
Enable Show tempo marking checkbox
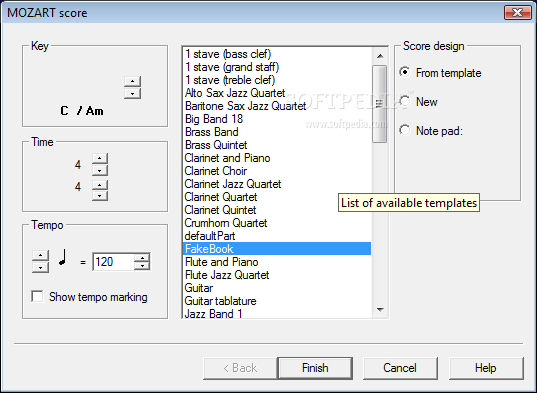(37, 296)
